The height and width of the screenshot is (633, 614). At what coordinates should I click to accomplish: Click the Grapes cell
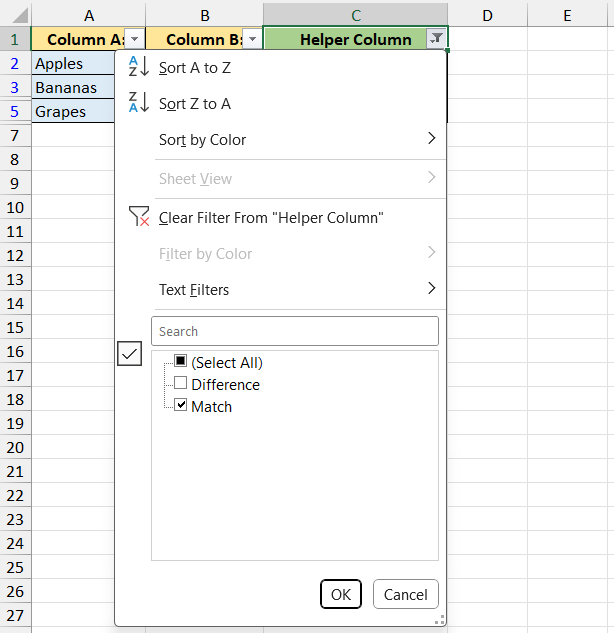pos(73,111)
